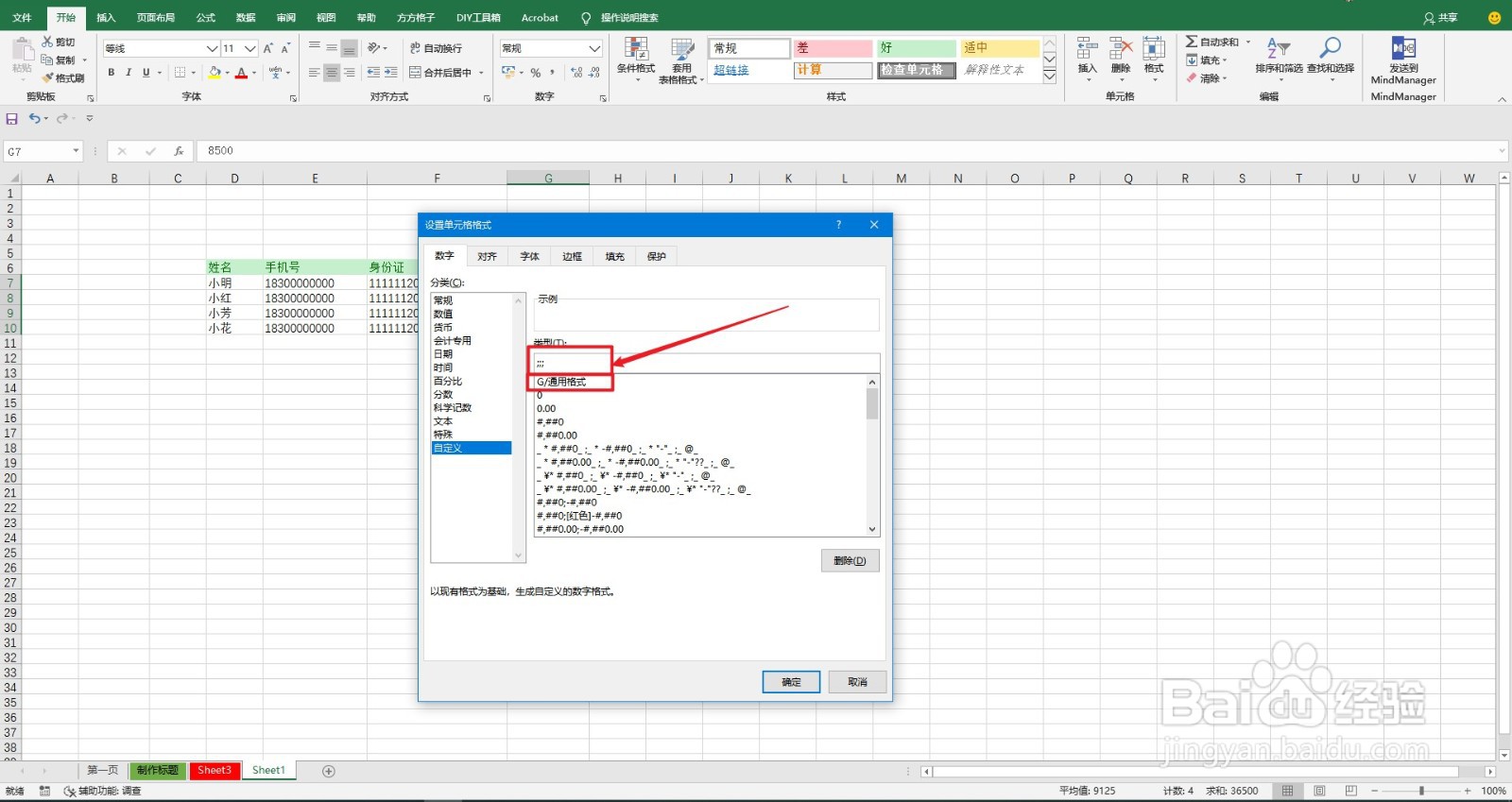Viewport: 1512px width, 802px height.
Task: Click the Save icon in the quick access toolbar
Action: click(x=12, y=119)
